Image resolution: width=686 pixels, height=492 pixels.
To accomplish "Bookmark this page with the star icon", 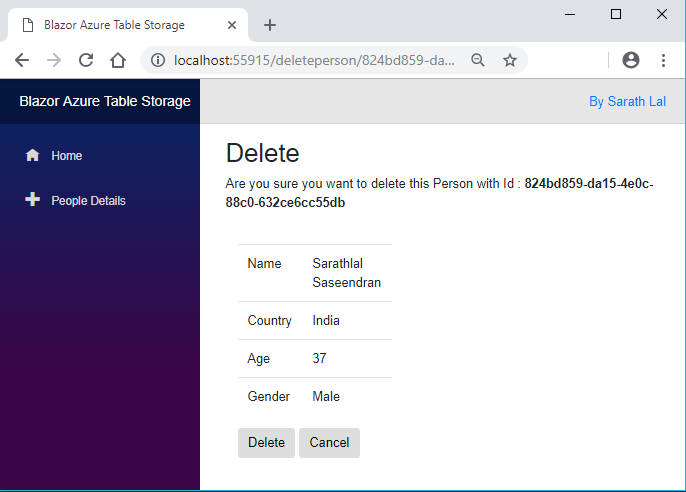I will coord(510,60).
